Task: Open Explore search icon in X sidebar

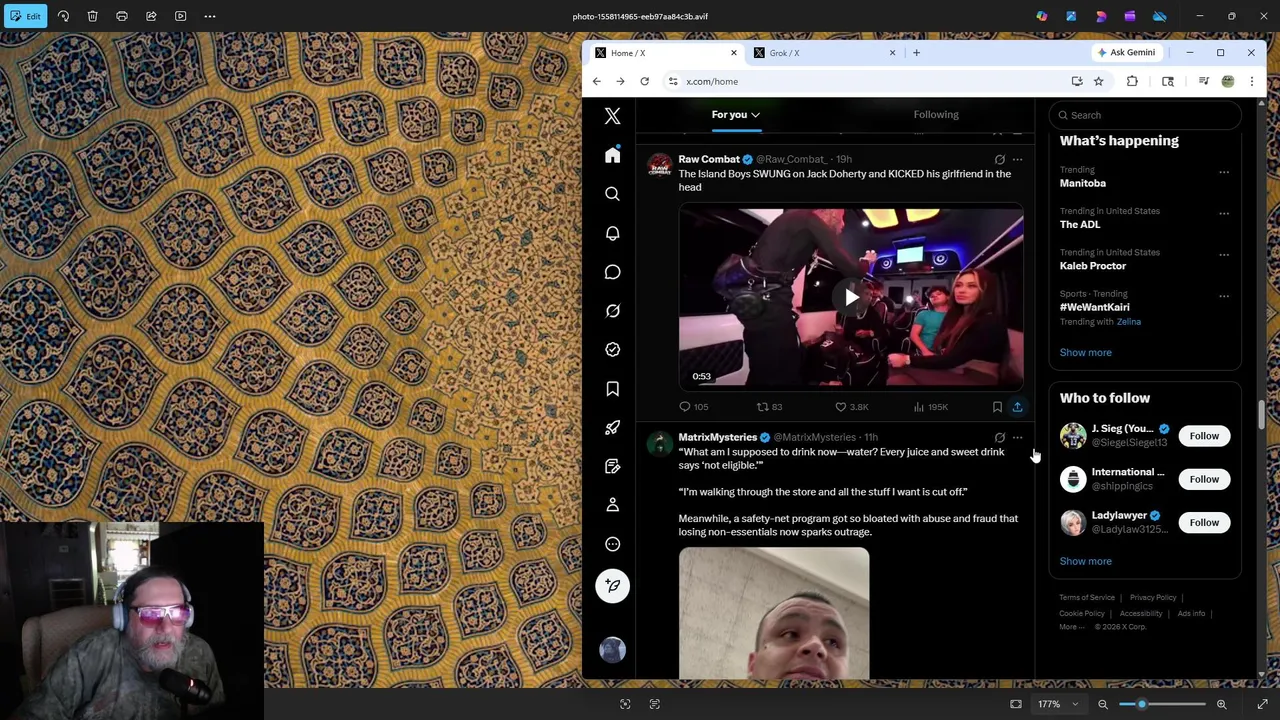Action: (x=612, y=194)
